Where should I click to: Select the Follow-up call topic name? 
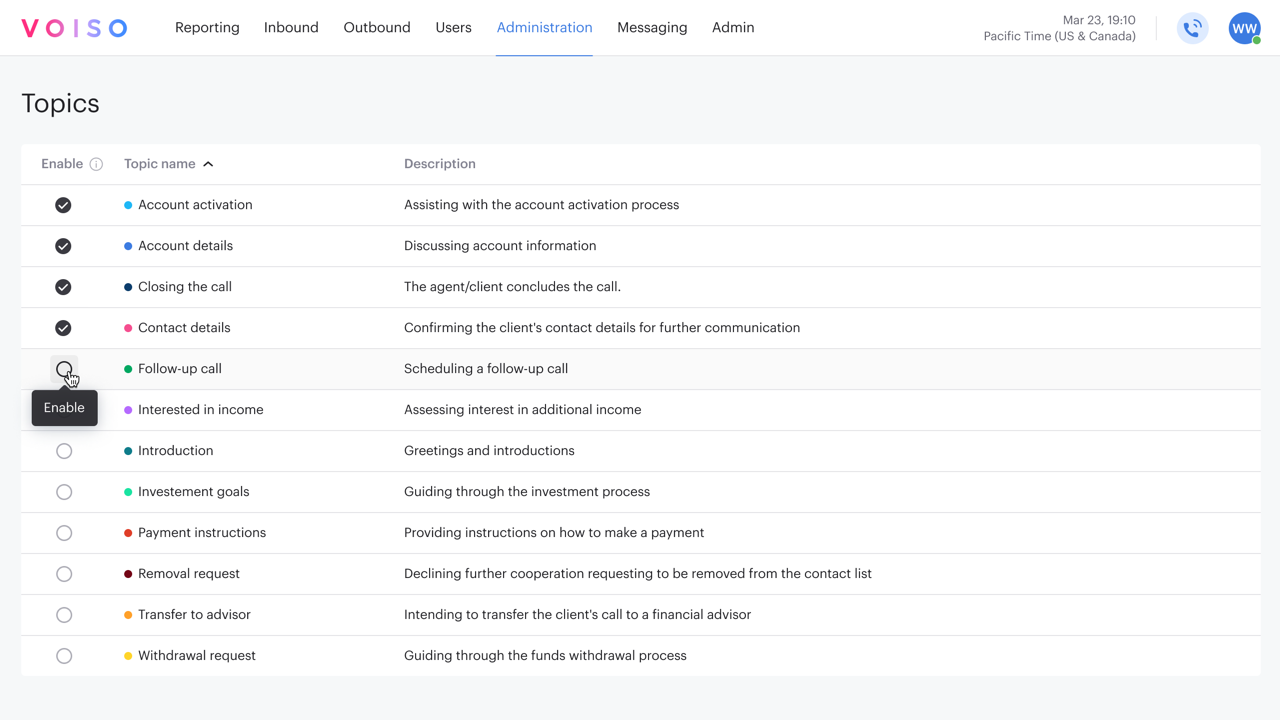tap(180, 369)
